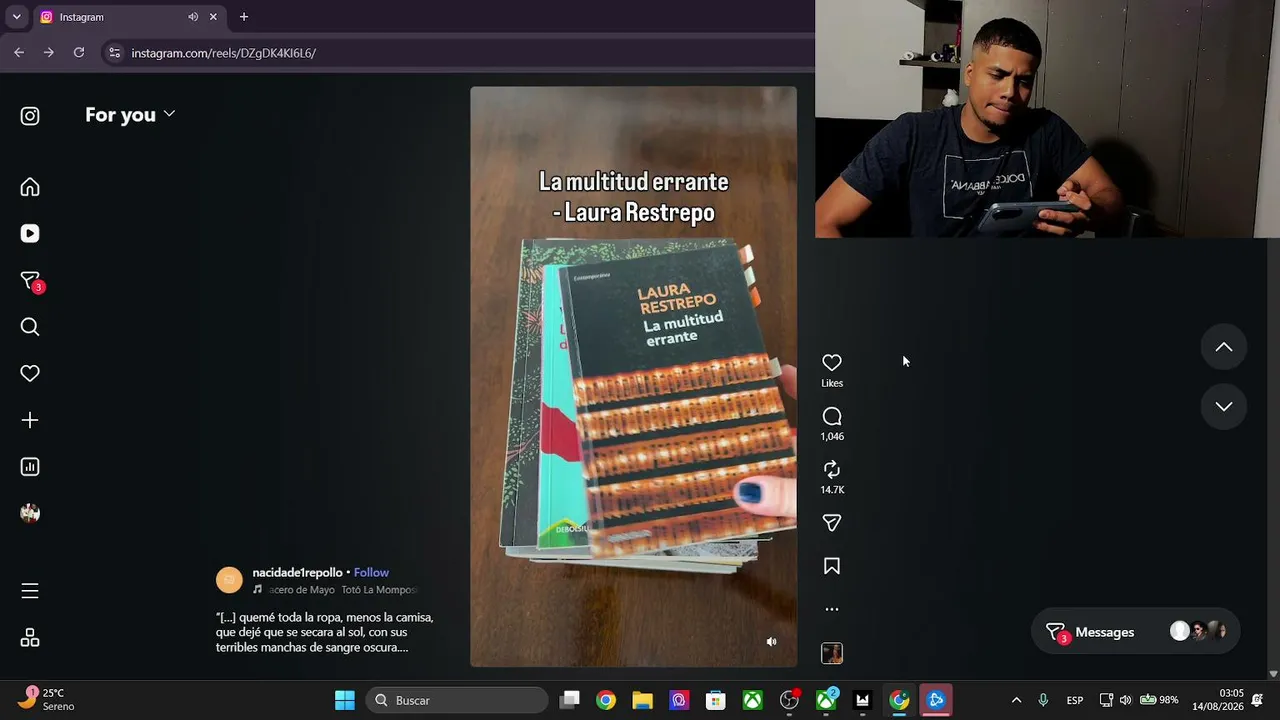Open the Dashboard chart icon in sidebar
This screenshot has height=720, width=1280.
(30, 466)
